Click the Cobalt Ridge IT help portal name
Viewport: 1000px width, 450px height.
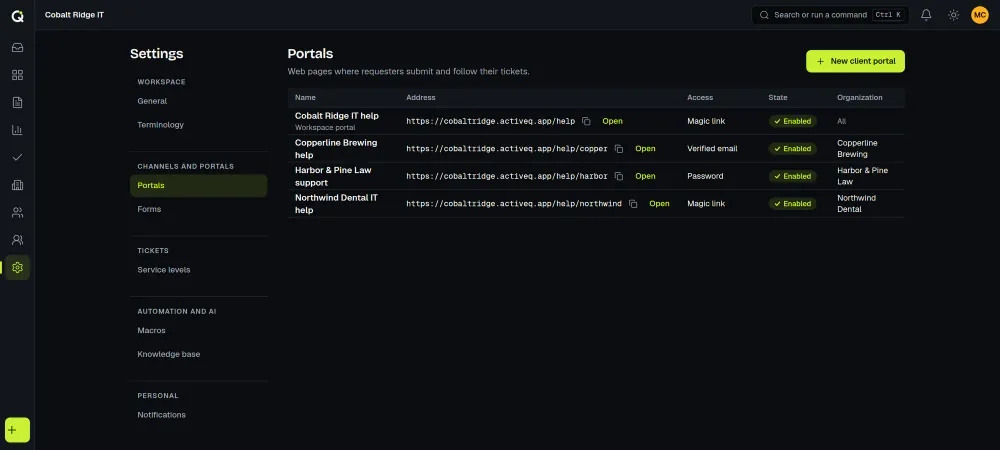pos(337,116)
